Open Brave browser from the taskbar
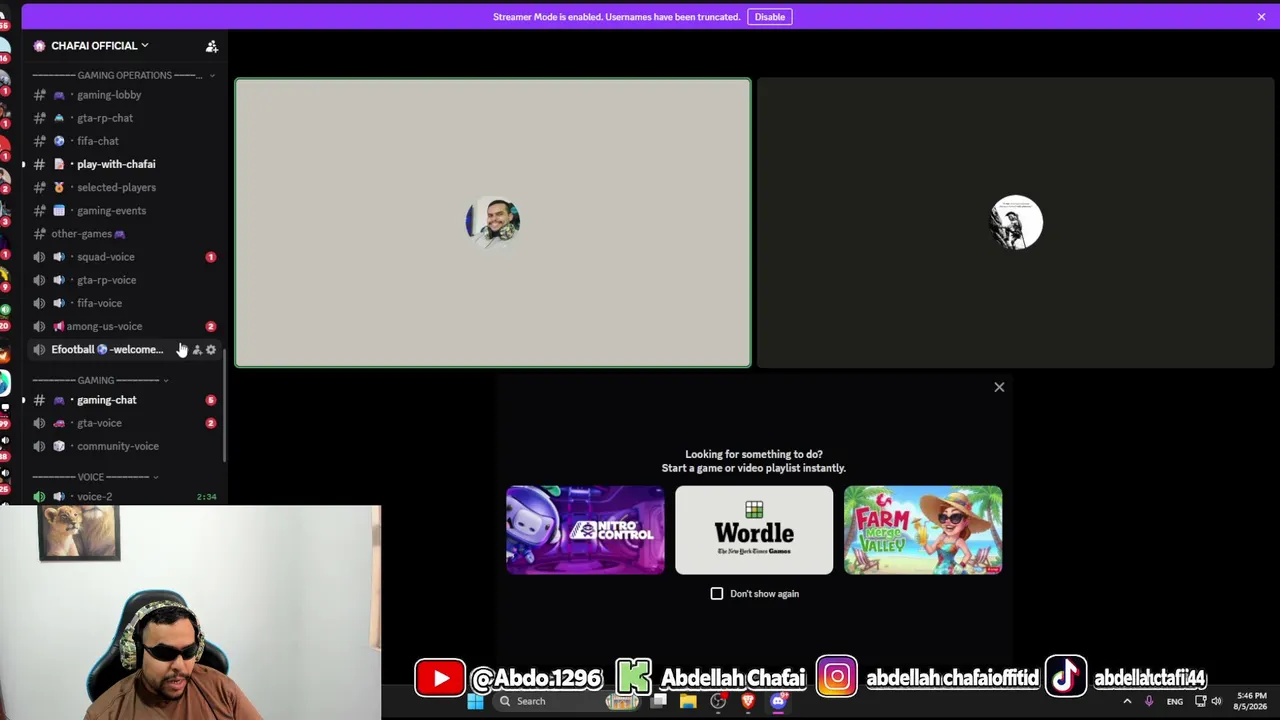The height and width of the screenshot is (720, 1280). pos(747,701)
